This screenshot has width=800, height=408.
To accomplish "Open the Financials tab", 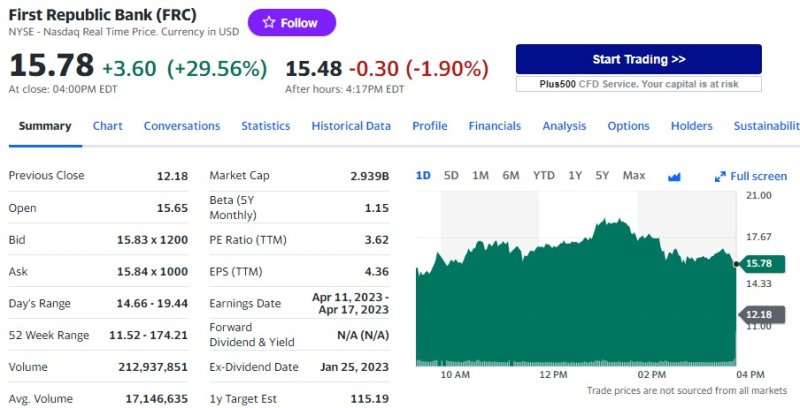I will click(x=495, y=126).
